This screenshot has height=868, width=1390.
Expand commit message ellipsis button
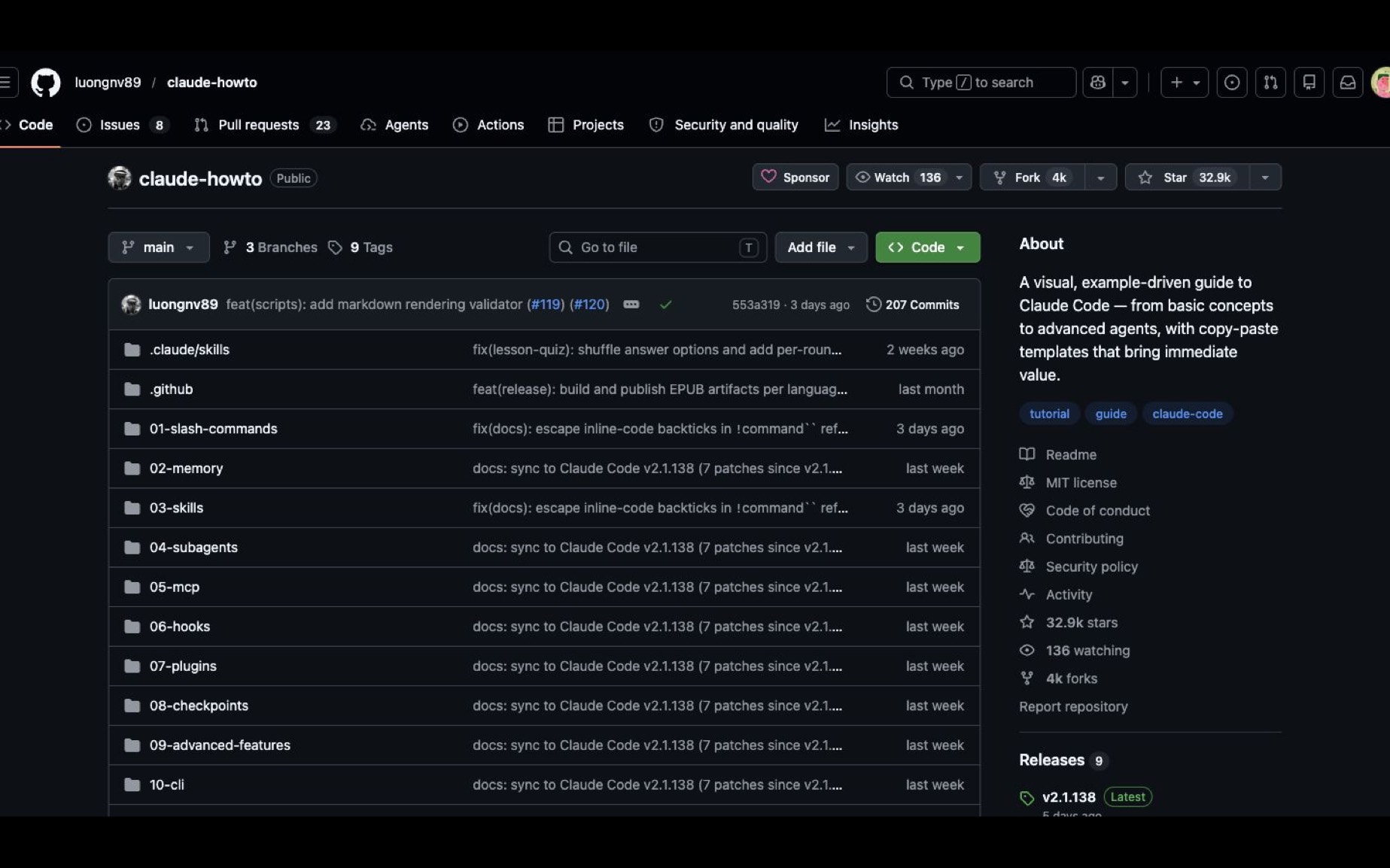tap(631, 305)
